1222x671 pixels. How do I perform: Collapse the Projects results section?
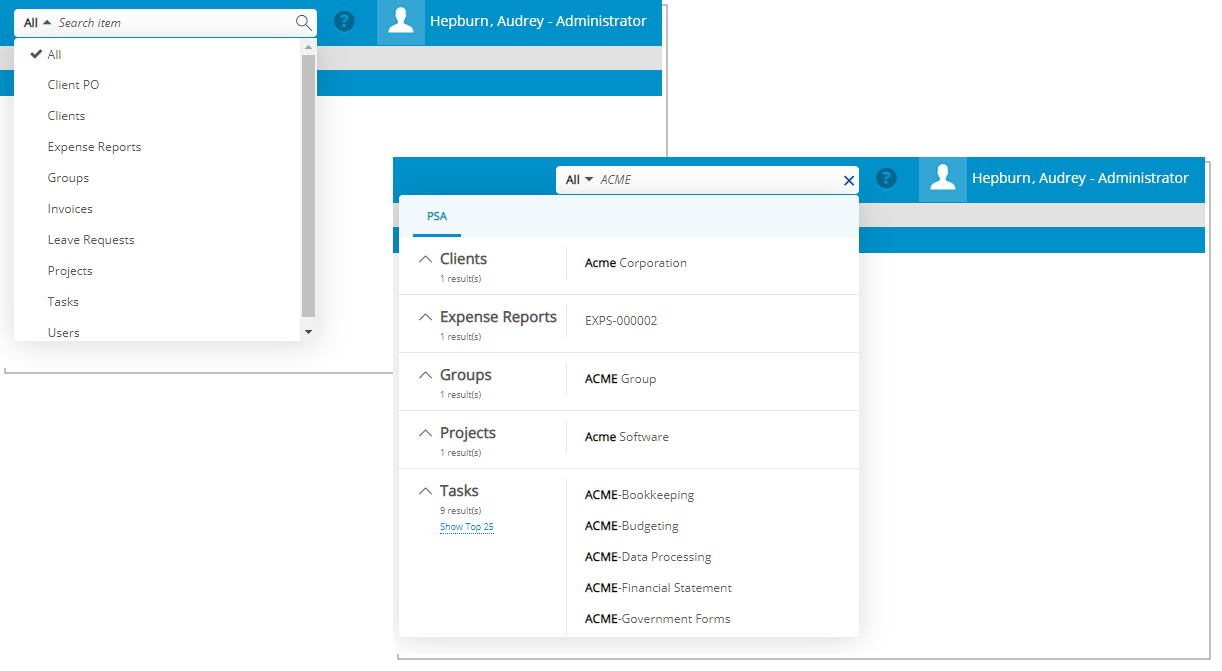(425, 433)
